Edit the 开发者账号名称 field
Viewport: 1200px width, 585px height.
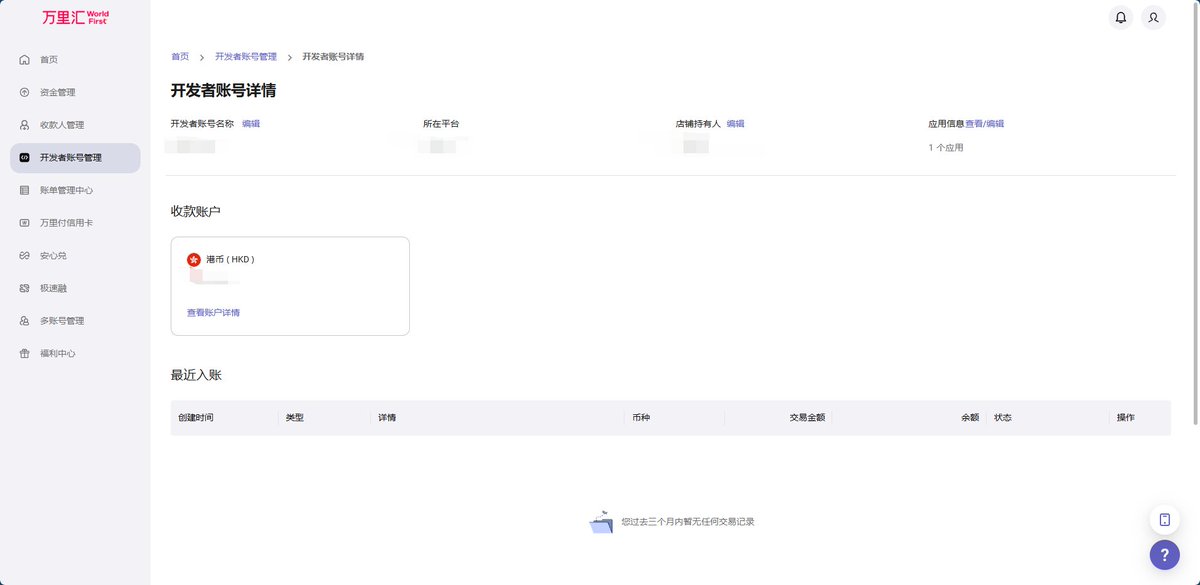tap(251, 124)
